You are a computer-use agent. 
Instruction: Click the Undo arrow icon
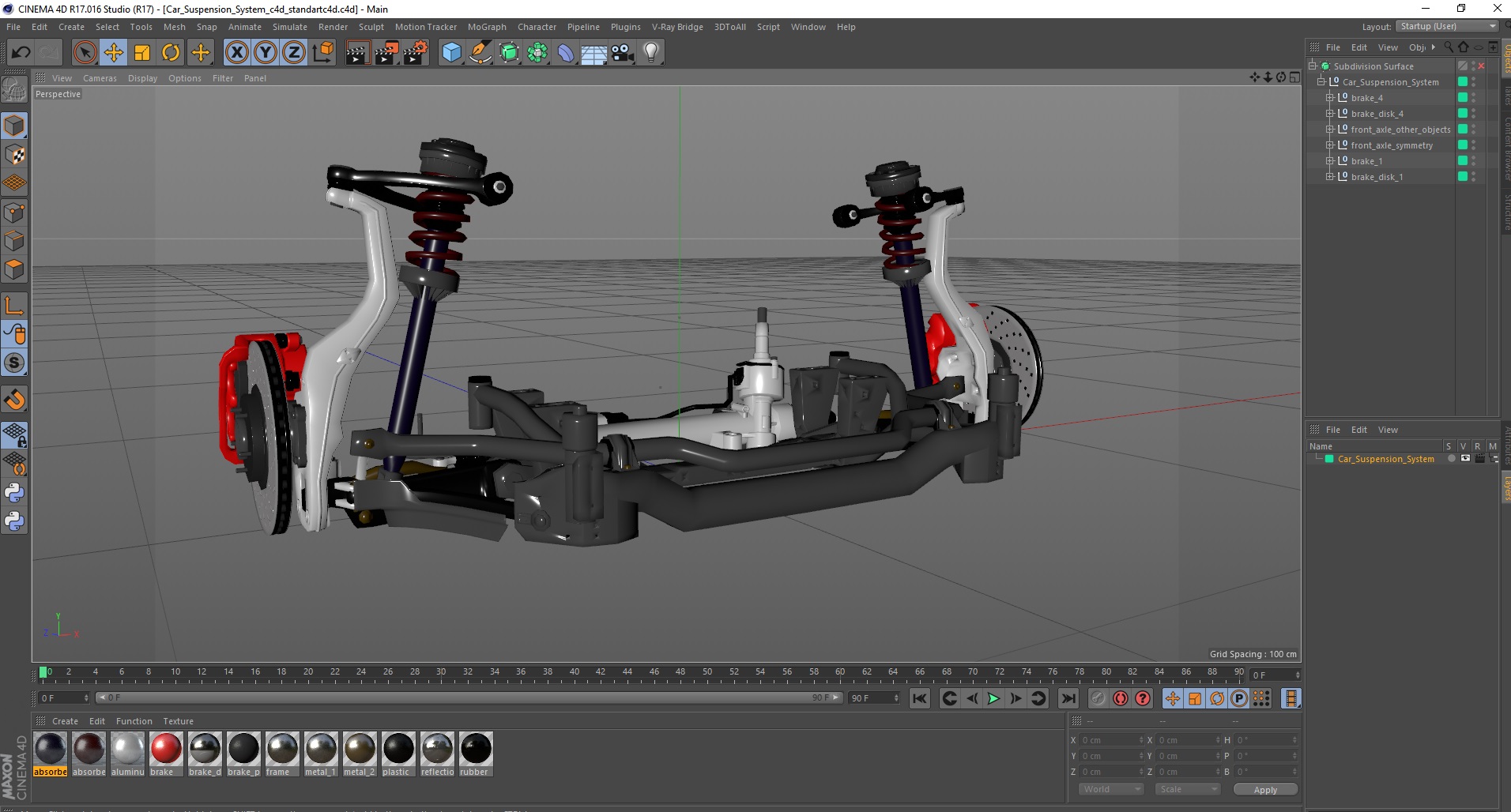(x=21, y=53)
